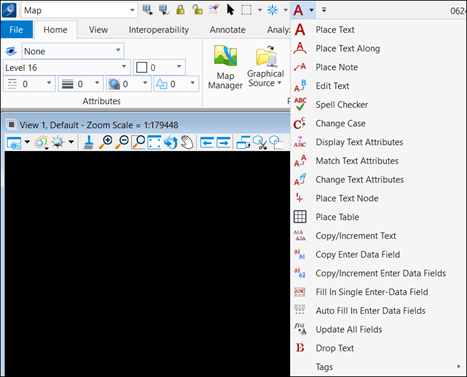Open the active line style dropdown
467x377 pixels.
click(x=29, y=84)
